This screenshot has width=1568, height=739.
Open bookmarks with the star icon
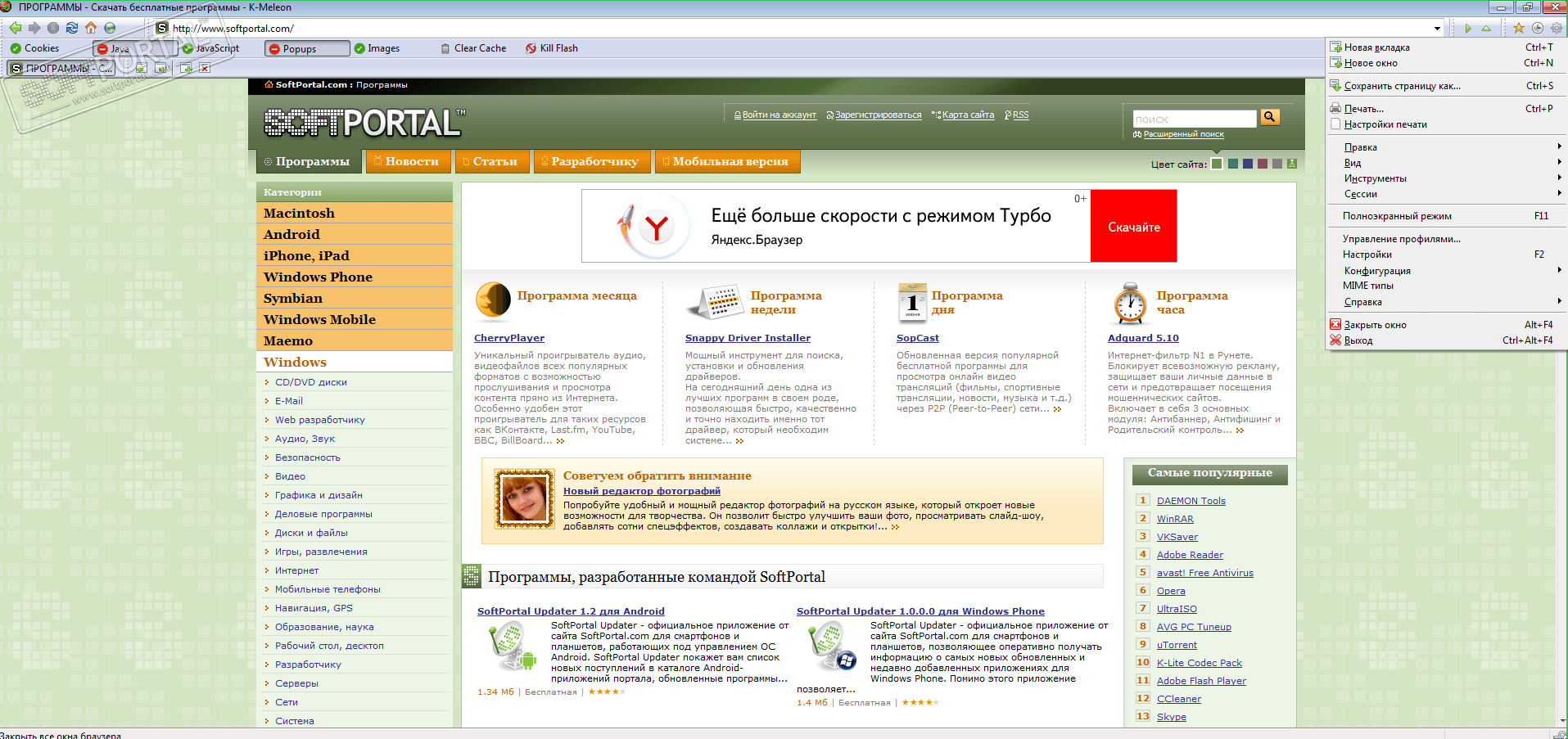[1519, 28]
